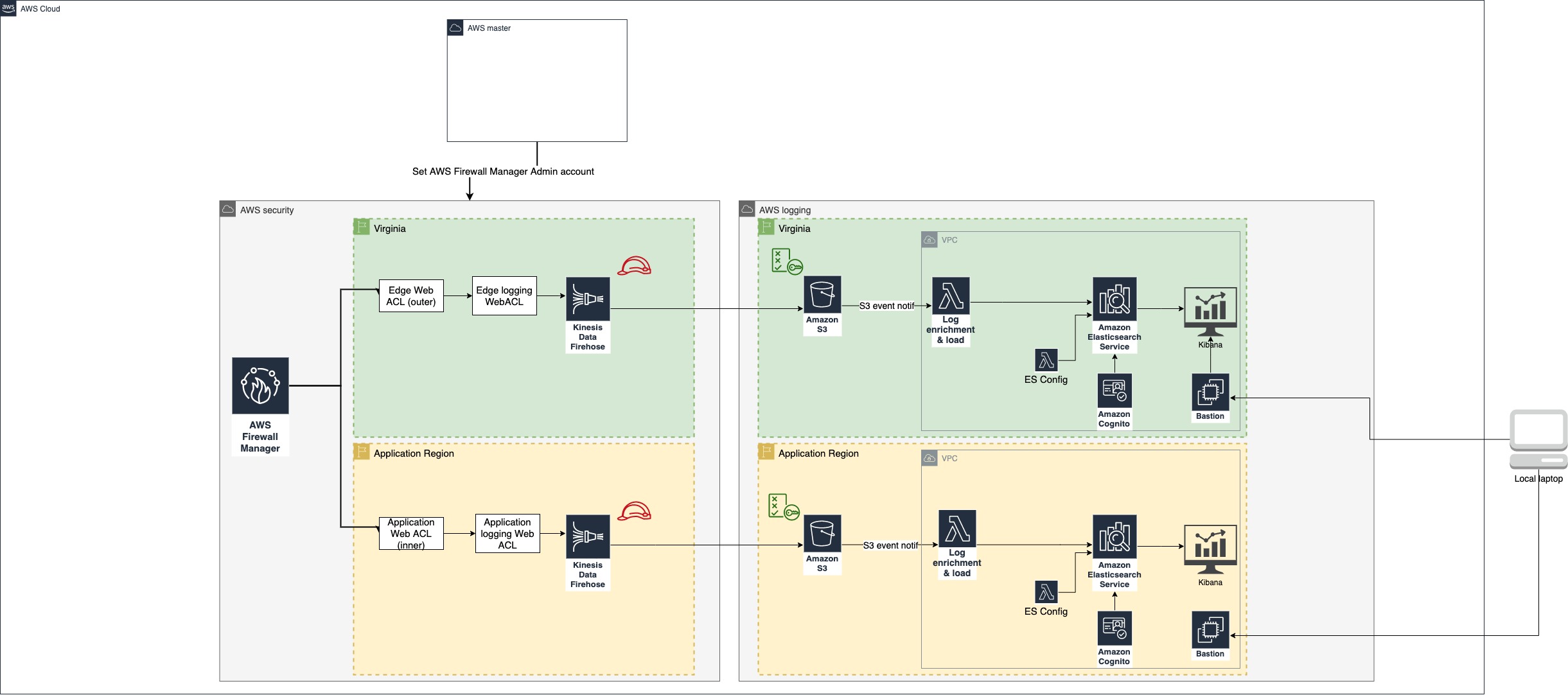Select the Kinesis Data Firehose icon in security Virginia
Screen dimensions: 1568x695
[588, 299]
